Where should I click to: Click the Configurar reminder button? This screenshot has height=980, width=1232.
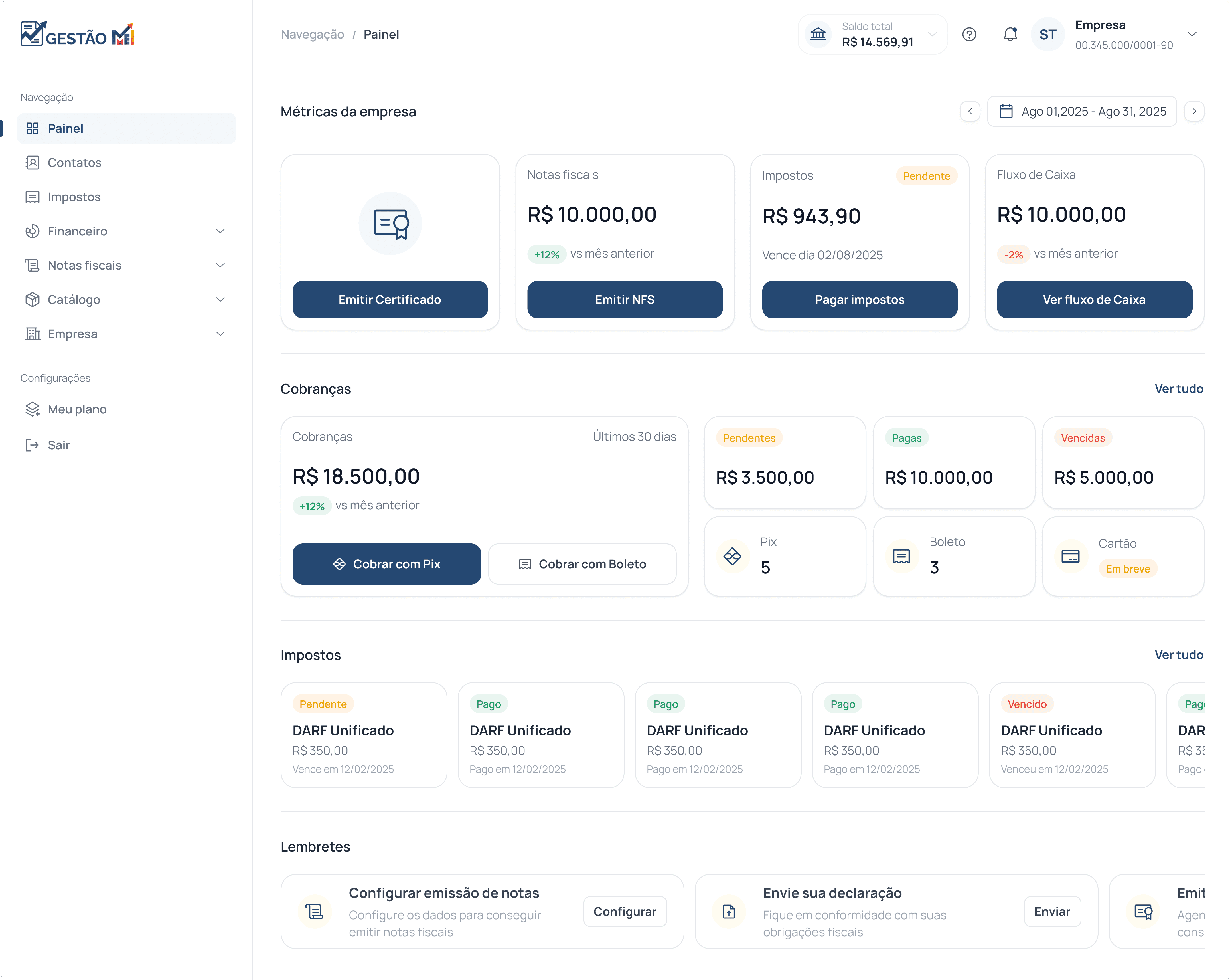pyautogui.click(x=625, y=912)
